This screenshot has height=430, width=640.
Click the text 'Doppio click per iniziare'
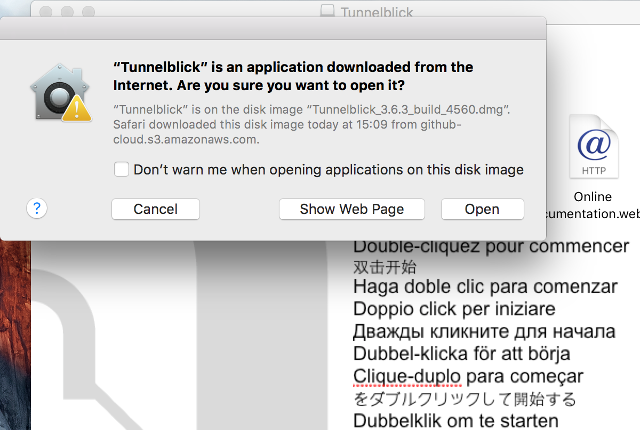(x=454, y=309)
